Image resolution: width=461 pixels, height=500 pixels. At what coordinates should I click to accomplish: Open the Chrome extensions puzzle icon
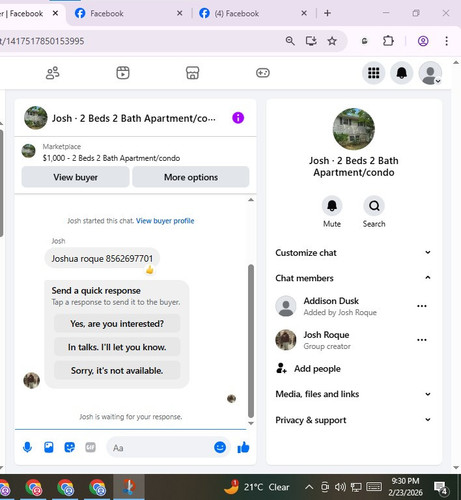[x=388, y=41]
